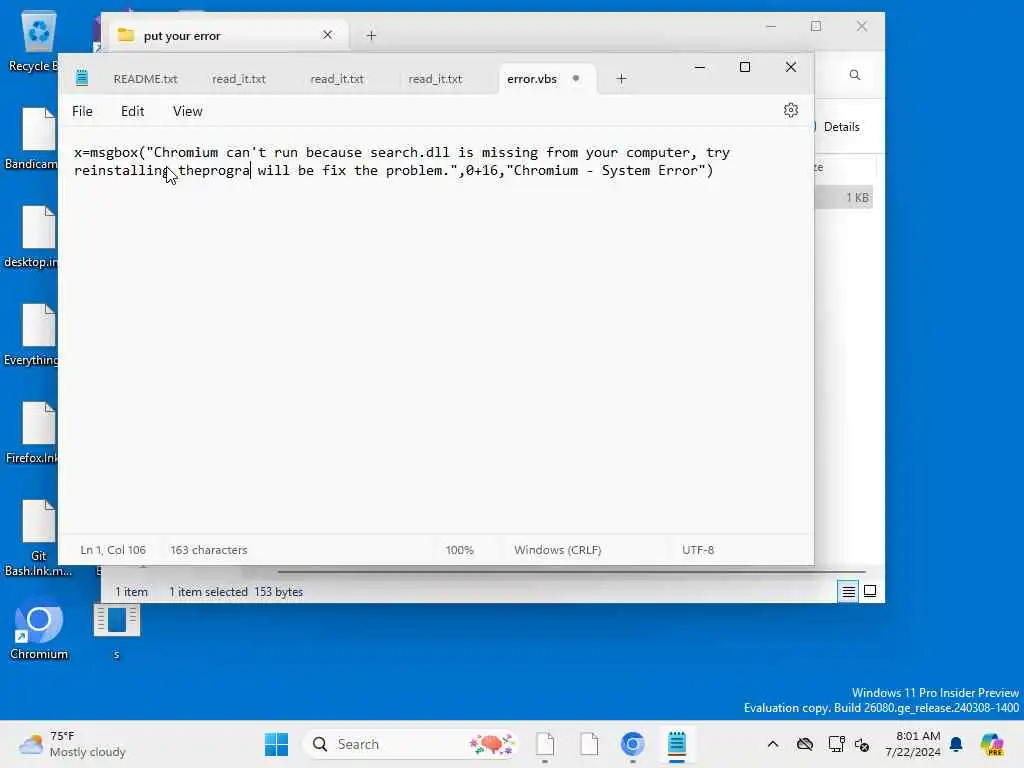The image size is (1024, 768).
Task: Open the Windows Start menu
Action: point(276,744)
